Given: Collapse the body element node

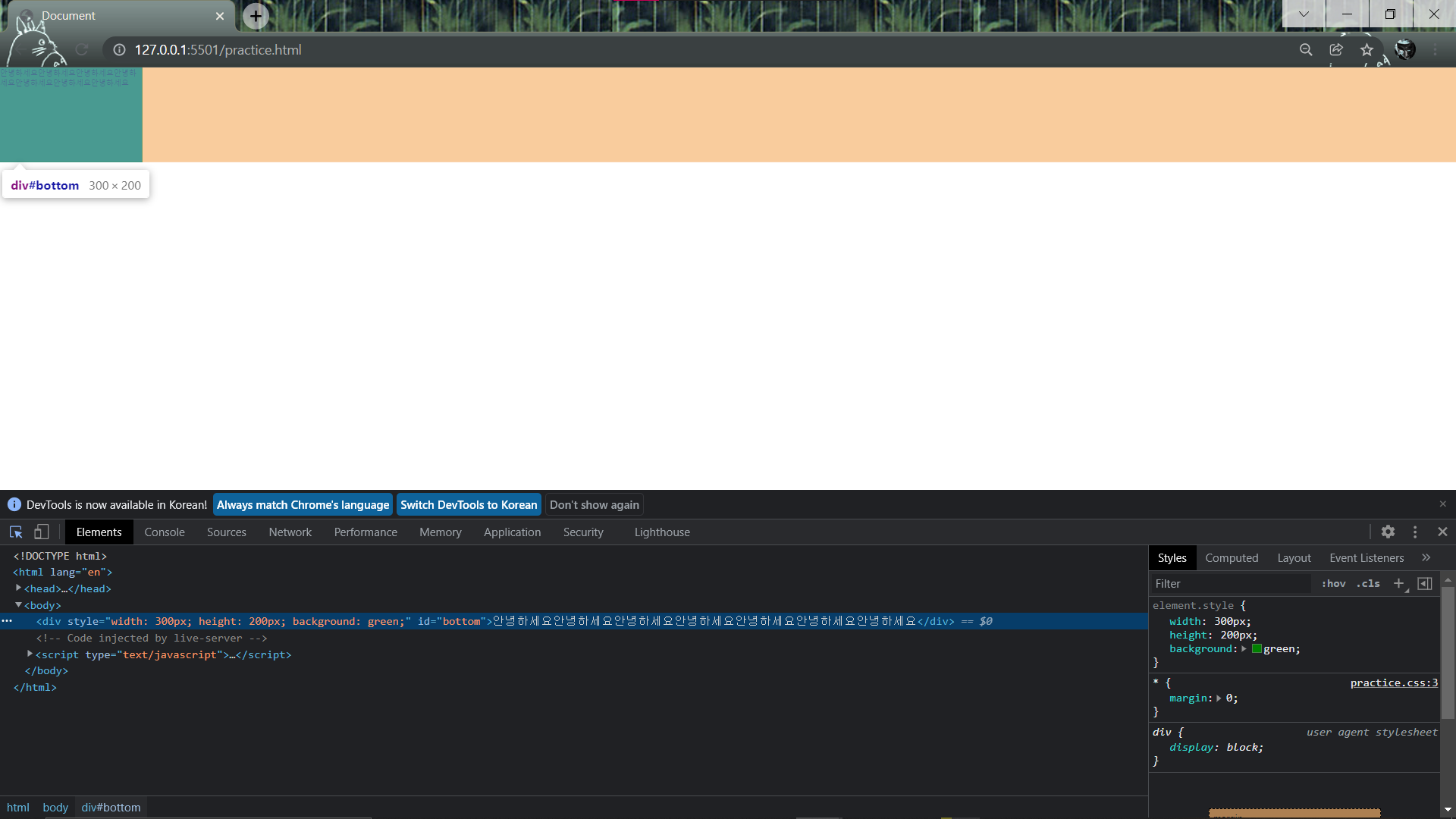Looking at the screenshot, I should point(19,605).
